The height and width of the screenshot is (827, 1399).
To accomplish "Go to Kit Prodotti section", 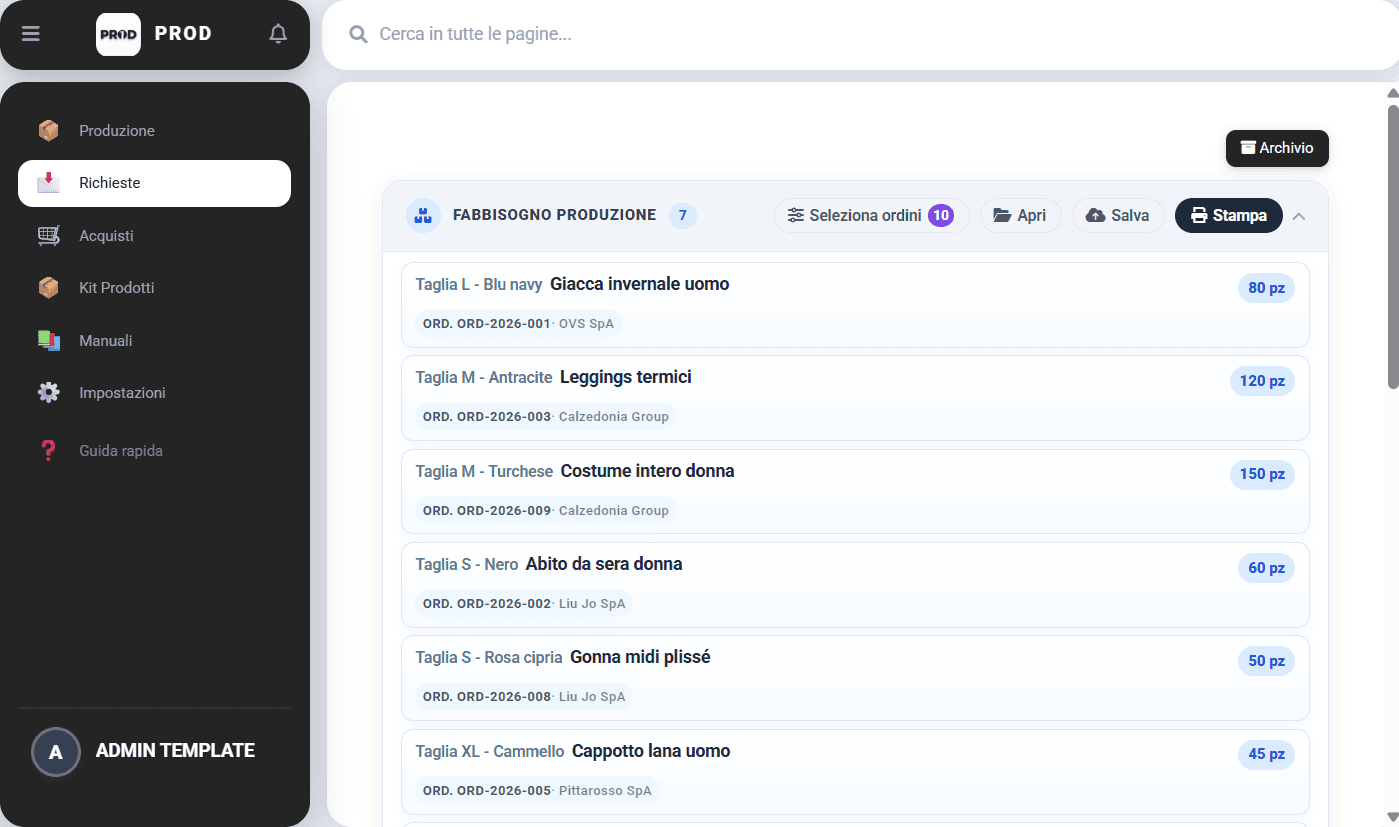I will [154, 288].
